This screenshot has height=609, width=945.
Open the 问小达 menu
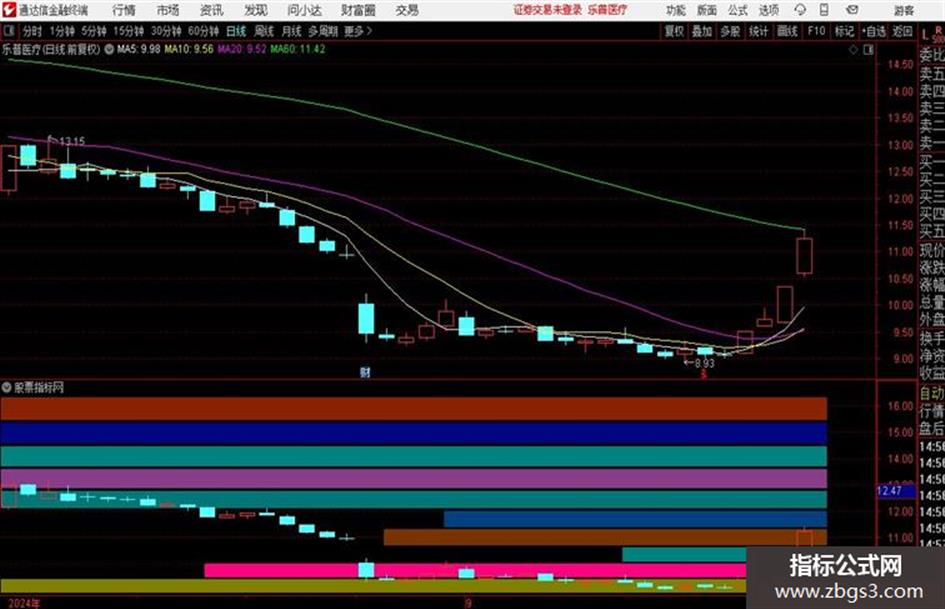point(304,10)
